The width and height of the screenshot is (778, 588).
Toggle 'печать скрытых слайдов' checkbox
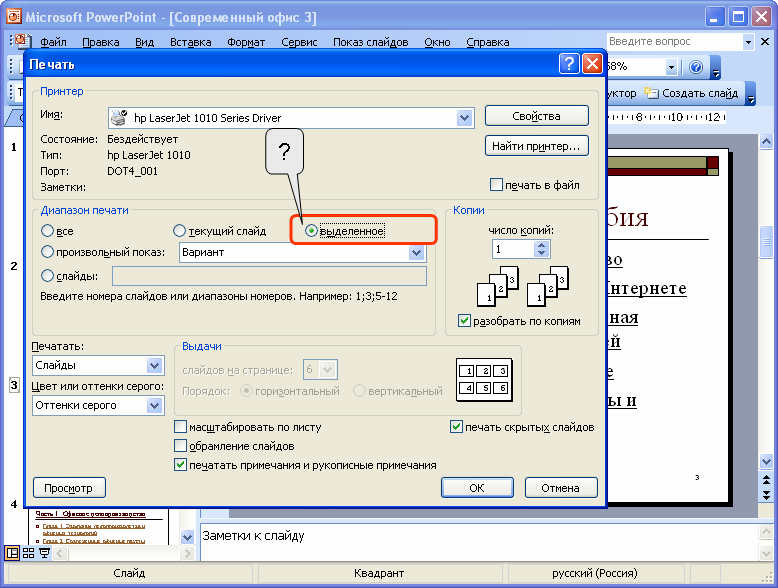pos(456,427)
